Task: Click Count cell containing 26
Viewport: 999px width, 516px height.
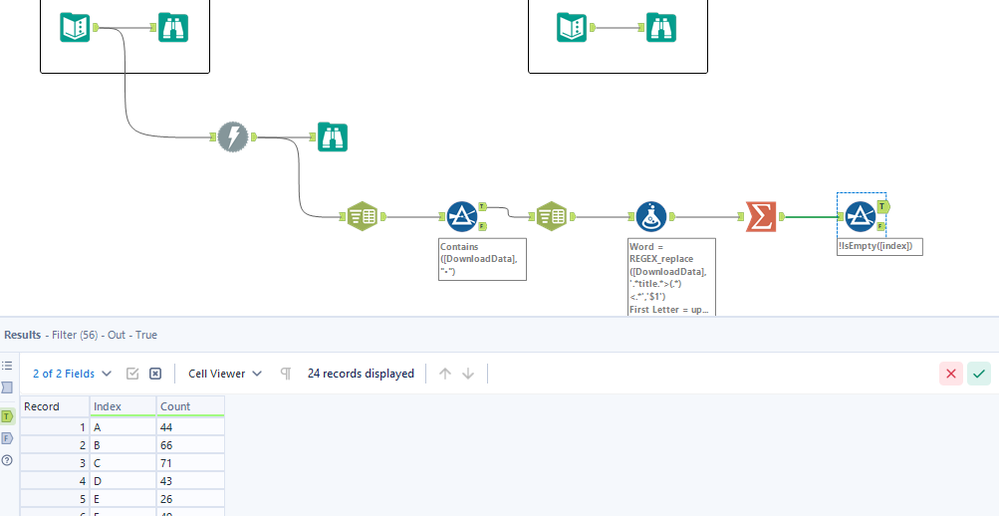Action: pyautogui.click(x=190, y=498)
